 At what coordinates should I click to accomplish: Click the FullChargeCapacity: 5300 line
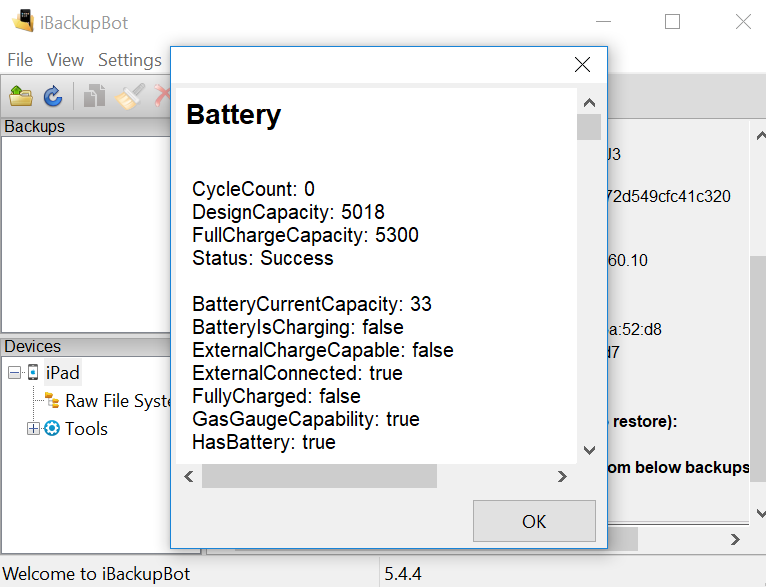pos(305,235)
